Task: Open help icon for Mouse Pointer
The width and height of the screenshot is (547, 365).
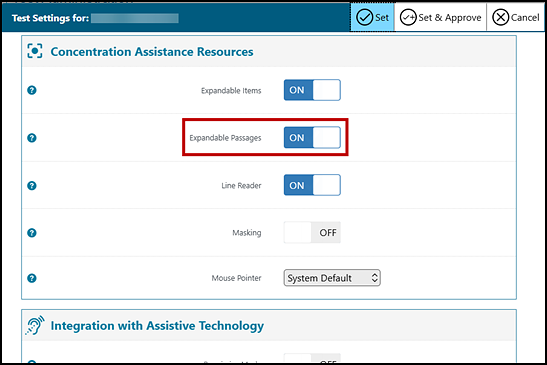Action: coord(32,278)
